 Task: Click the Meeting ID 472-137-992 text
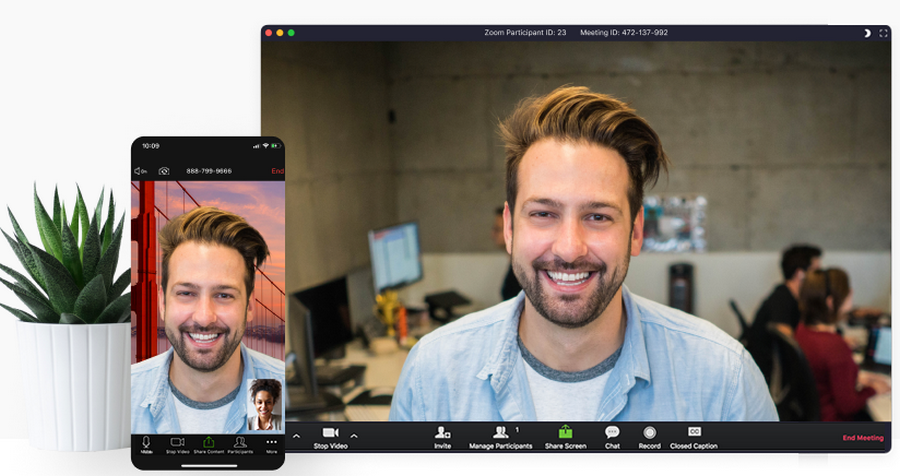point(624,33)
